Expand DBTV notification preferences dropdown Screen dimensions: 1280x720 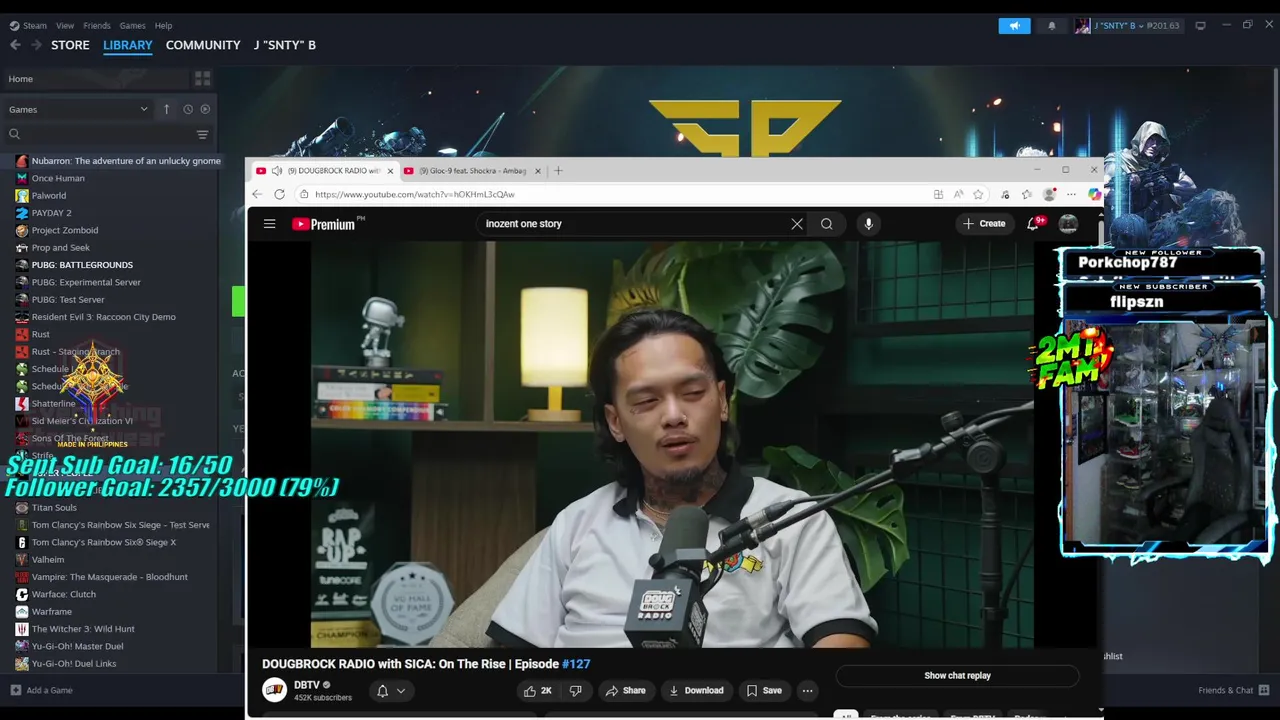pyautogui.click(x=391, y=691)
